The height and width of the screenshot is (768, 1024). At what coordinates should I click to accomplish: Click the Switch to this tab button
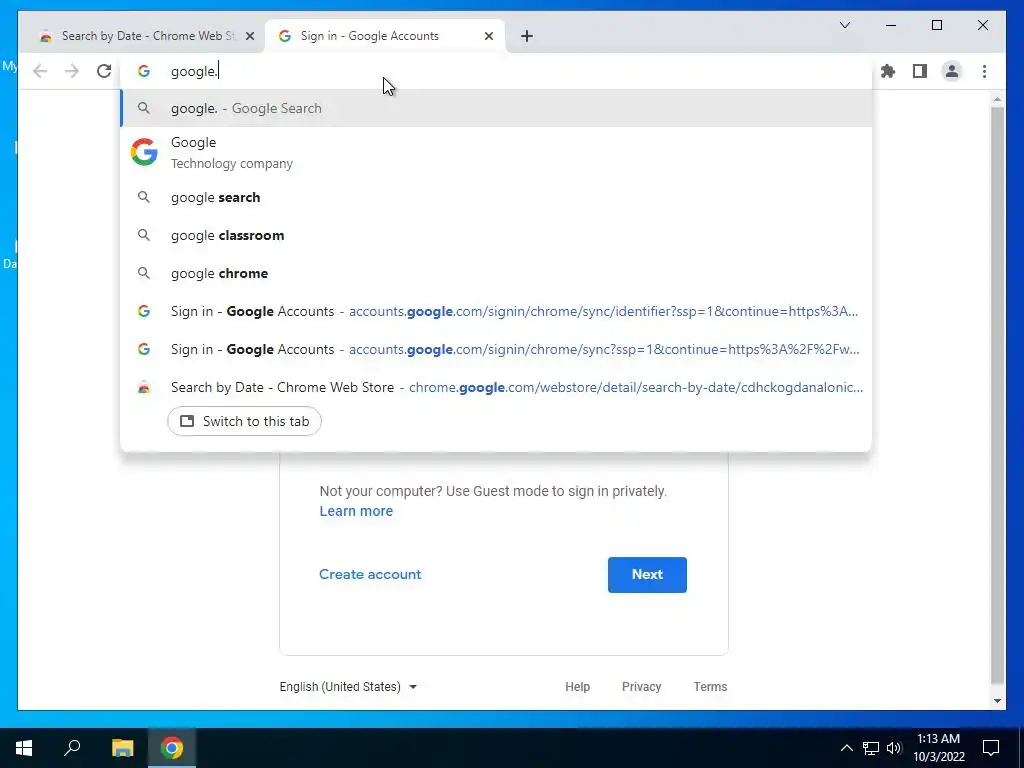pos(244,421)
